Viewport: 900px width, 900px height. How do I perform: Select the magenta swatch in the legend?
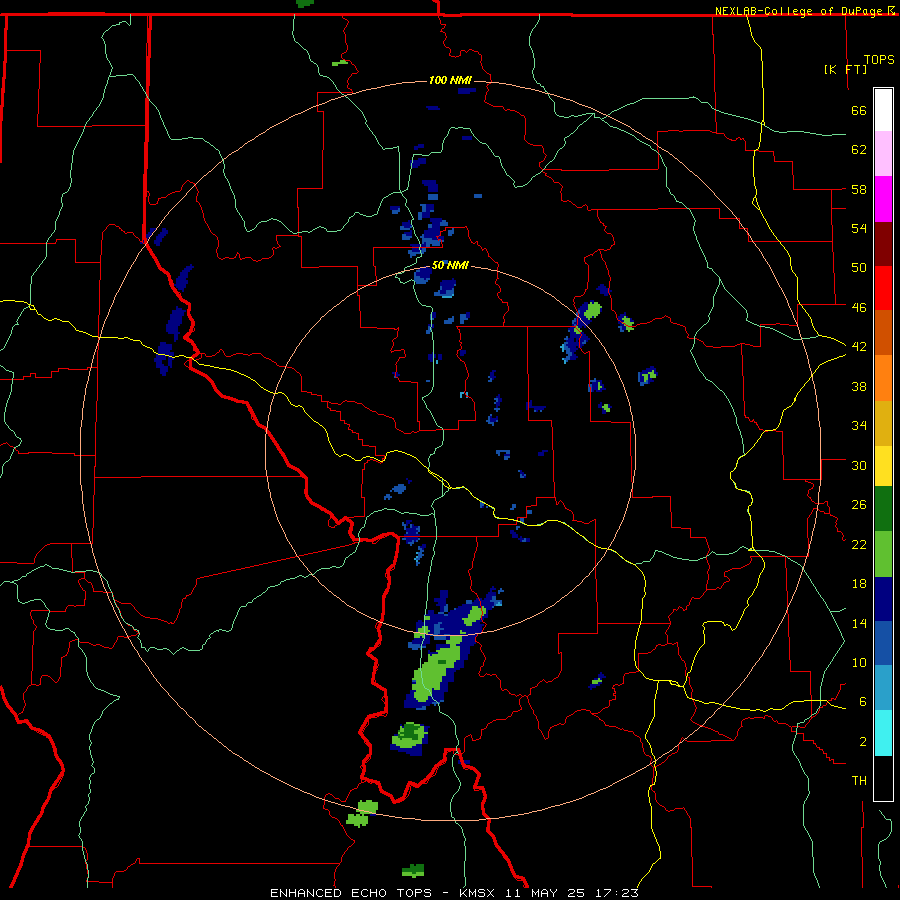(x=883, y=199)
